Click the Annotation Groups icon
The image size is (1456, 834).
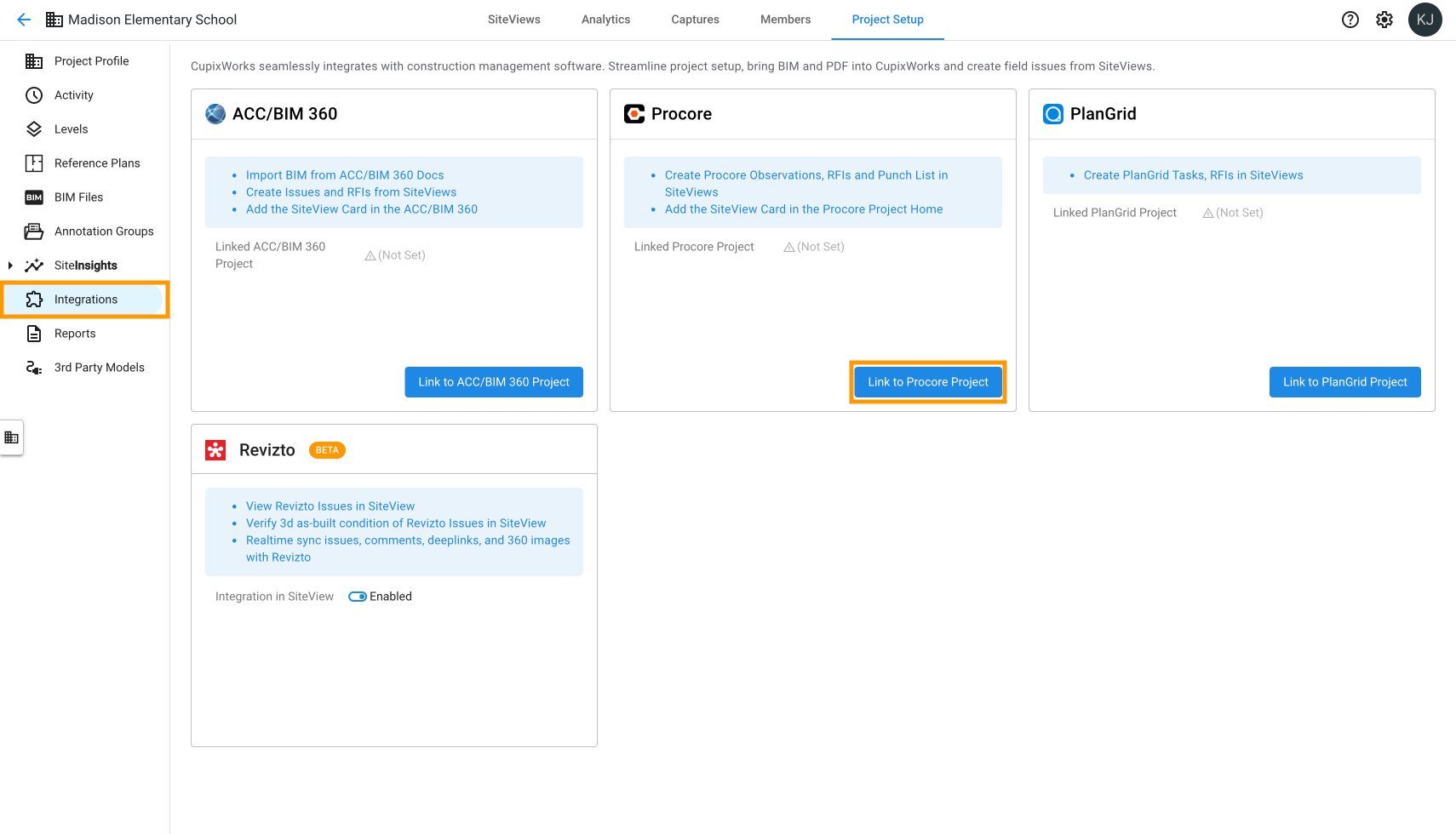click(x=34, y=231)
